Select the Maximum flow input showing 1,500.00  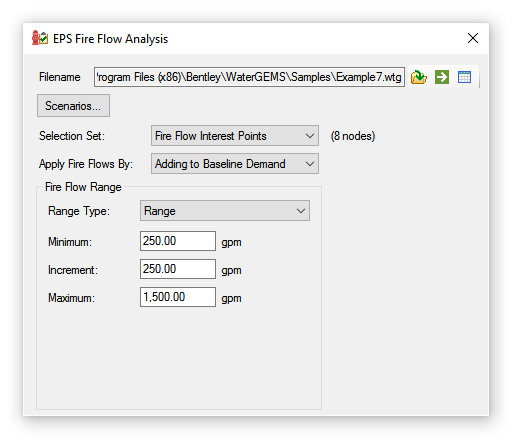point(178,297)
